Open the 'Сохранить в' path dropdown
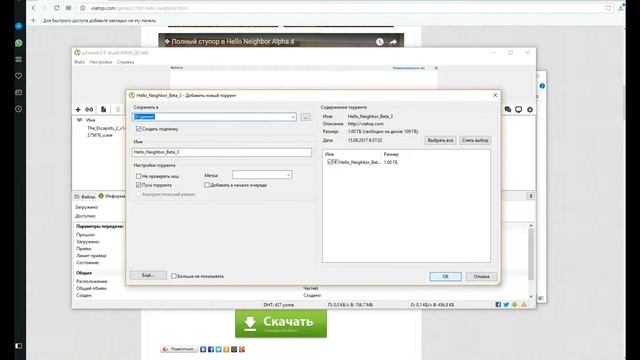 [x=293, y=117]
